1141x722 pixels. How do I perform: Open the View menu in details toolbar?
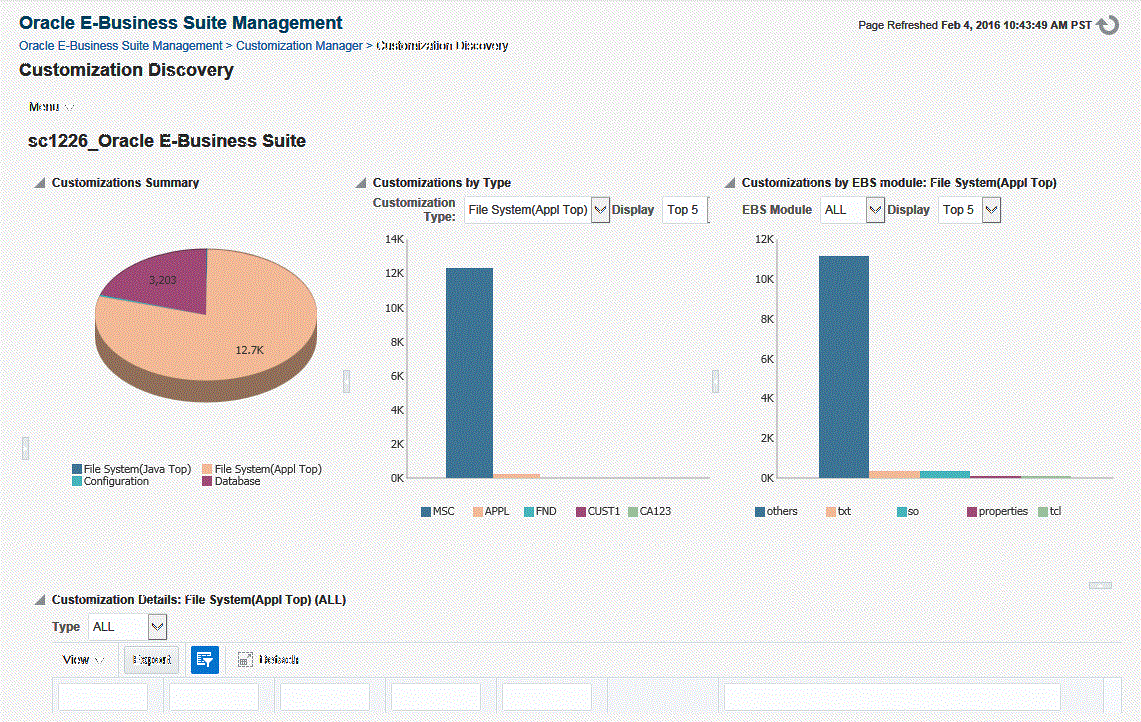coord(83,659)
